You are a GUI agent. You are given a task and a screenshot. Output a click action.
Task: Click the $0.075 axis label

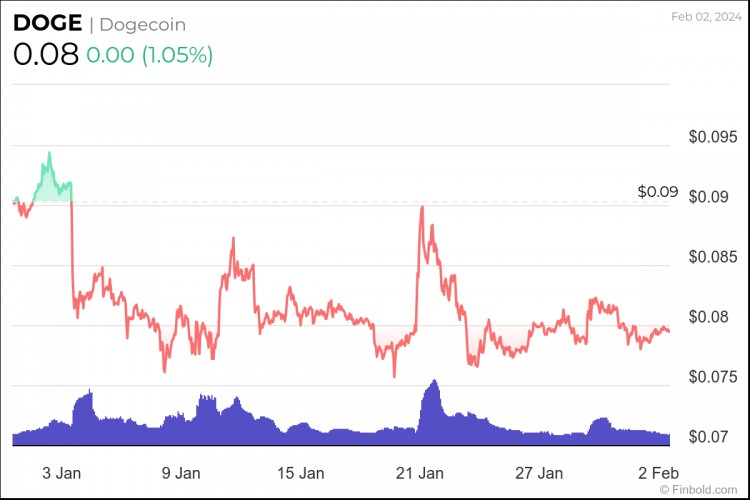(713, 377)
